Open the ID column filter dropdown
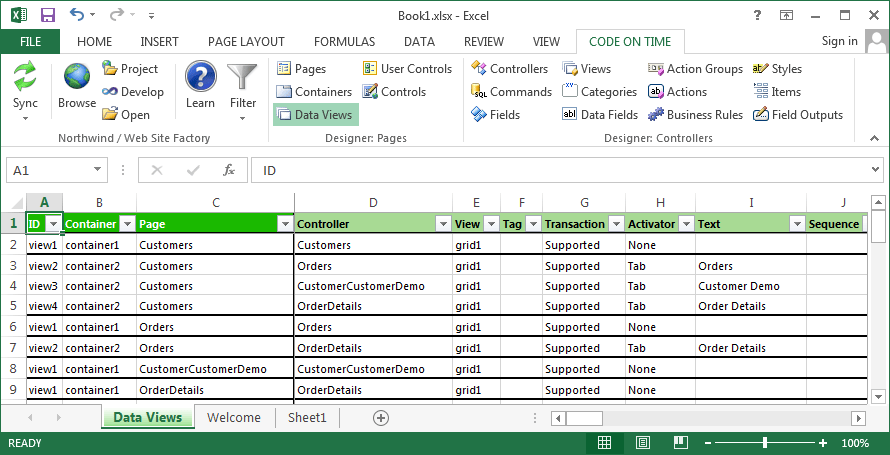Screen dimensions: 890x455 pos(53,224)
